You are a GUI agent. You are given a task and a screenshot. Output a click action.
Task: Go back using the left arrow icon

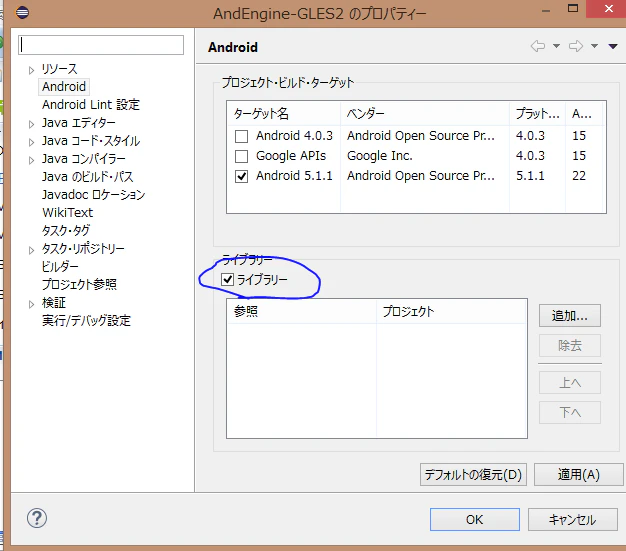pyautogui.click(x=538, y=46)
